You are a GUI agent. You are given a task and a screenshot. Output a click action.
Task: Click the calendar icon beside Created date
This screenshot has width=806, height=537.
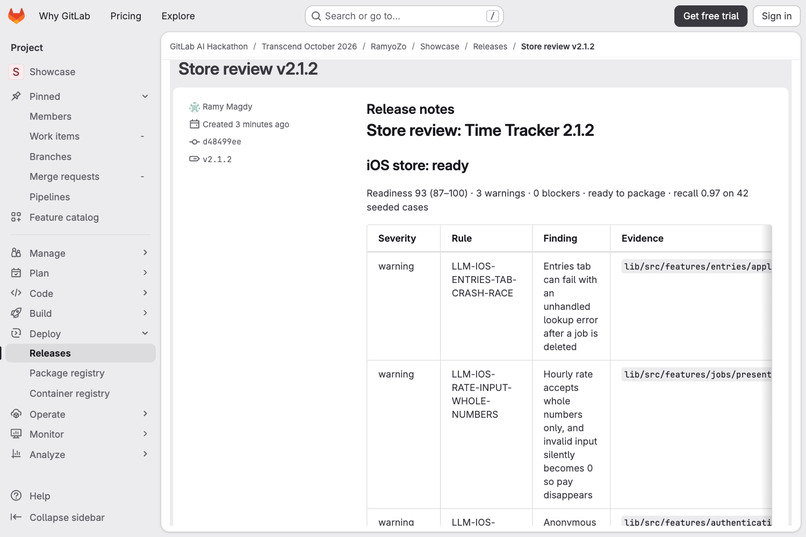click(194, 124)
